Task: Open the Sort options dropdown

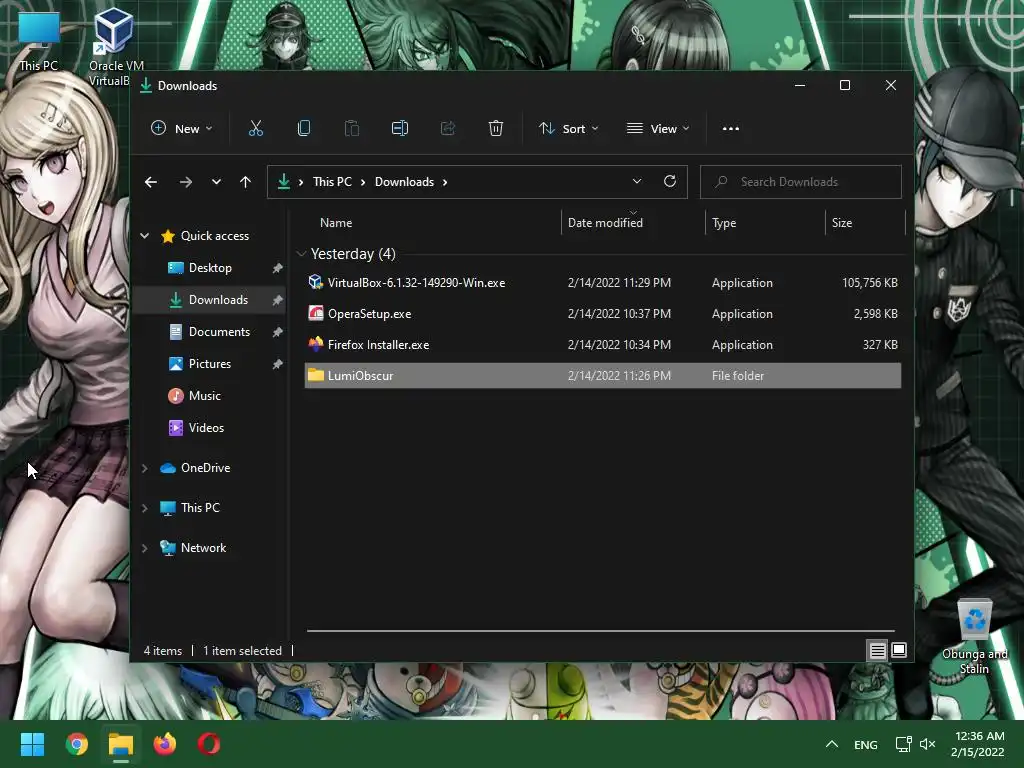Action: click(568, 129)
